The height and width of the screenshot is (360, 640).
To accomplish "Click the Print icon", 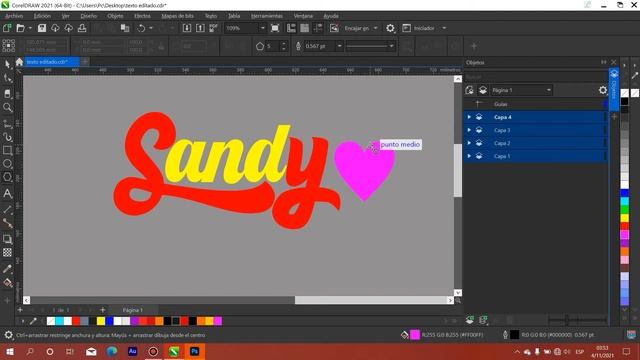I will pyautogui.click(x=82, y=28).
